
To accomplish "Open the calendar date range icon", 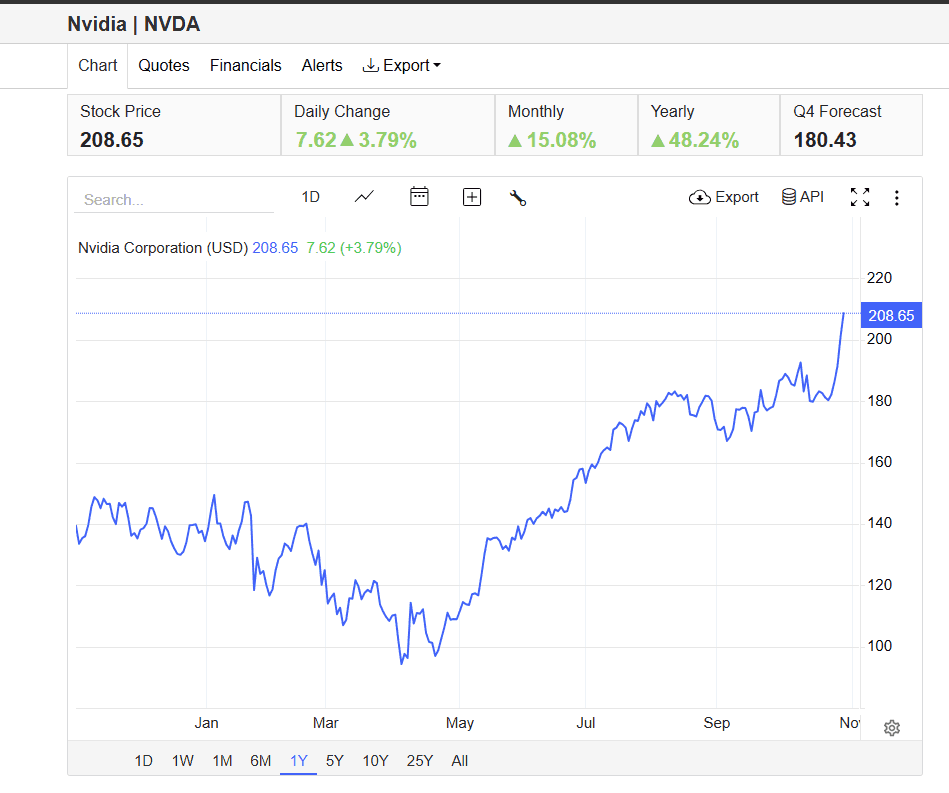I will coord(419,197).
